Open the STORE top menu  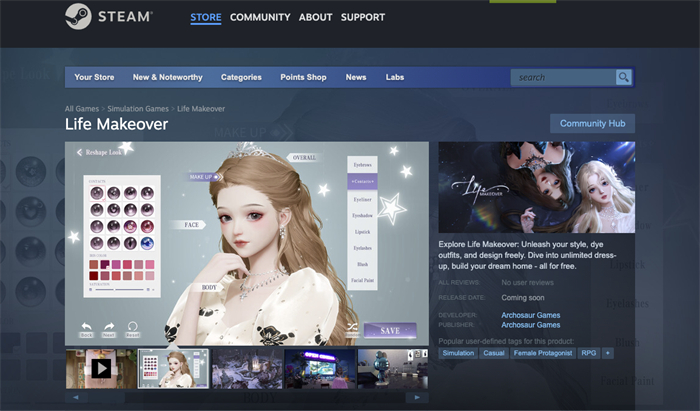[206, 17]
